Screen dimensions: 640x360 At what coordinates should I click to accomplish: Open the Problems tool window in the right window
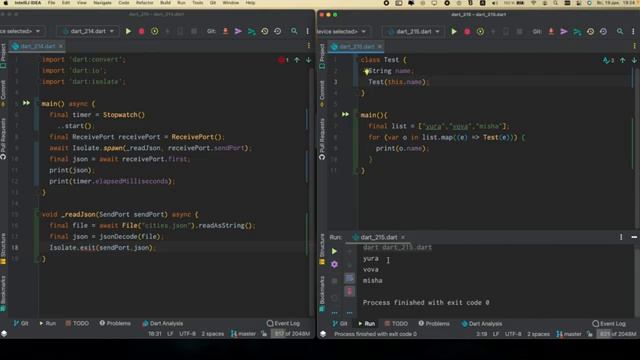(x=433, y=324)
